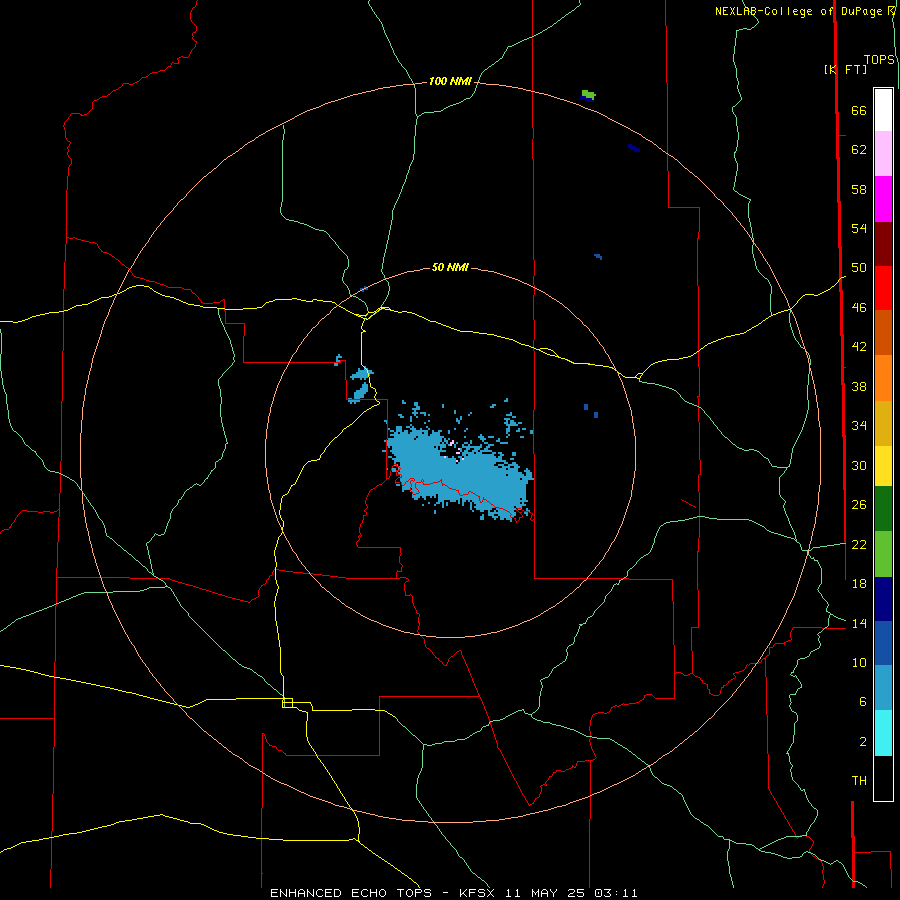Click the dark green legend swatch above 26
Screen dimensions: 900x900
pyautogui.click(x=883, y=509)
